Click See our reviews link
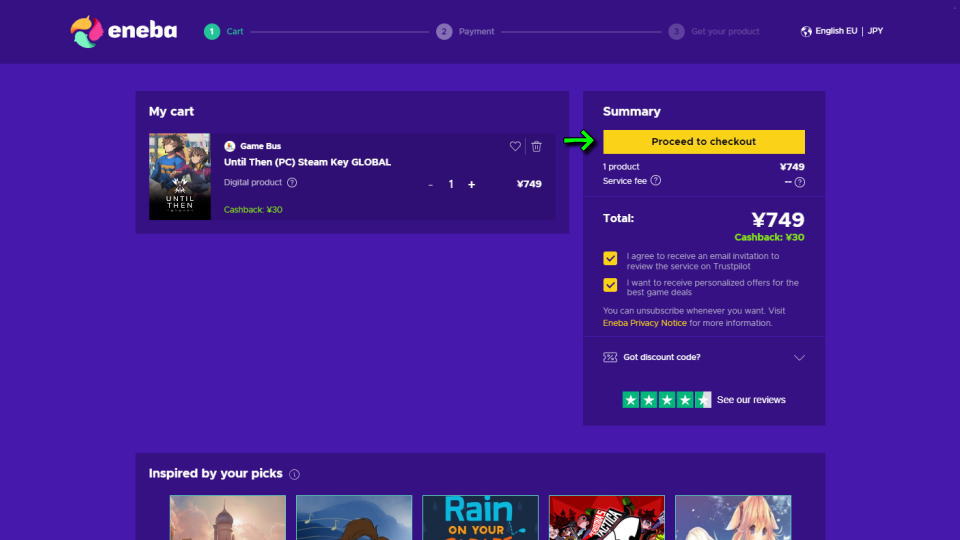 point(751,400)
